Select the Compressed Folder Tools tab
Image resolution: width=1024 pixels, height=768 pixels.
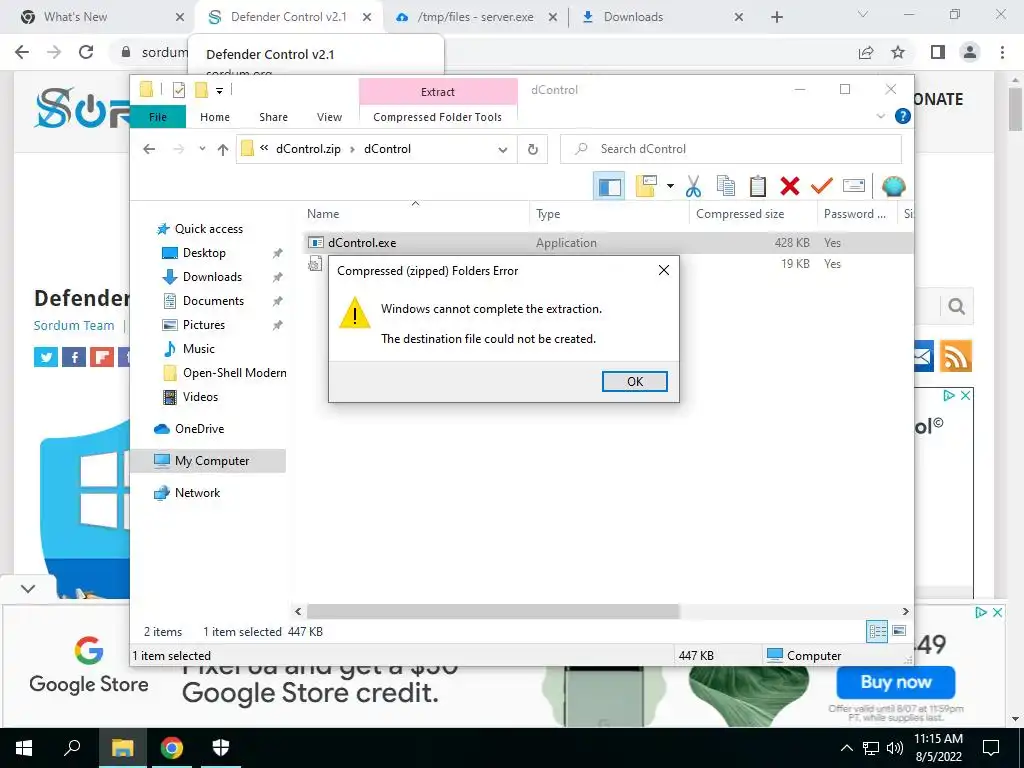click(x=438, y=117)
